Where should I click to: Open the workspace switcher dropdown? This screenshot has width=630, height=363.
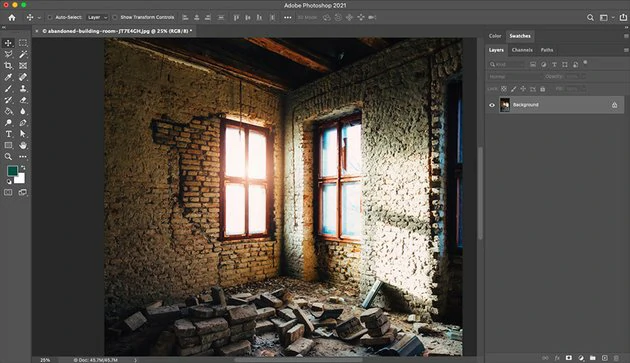point(606,17)
